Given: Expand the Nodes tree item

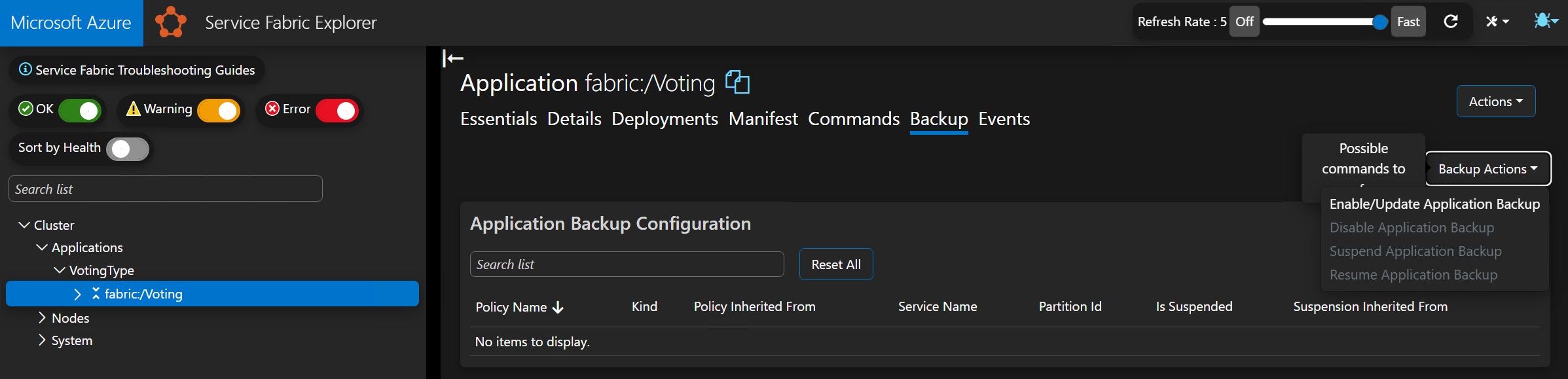Looking at the screenshot, I should [42, 318].
